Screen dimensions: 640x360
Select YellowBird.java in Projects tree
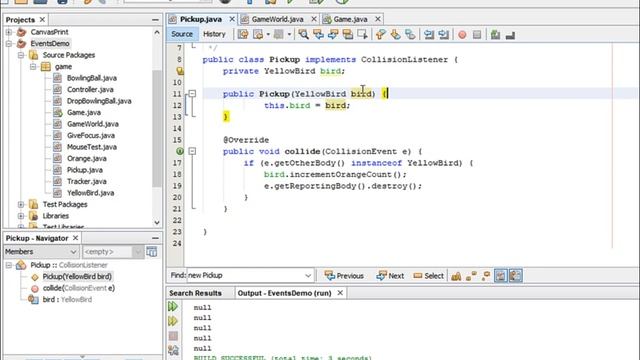pos(91,193)
